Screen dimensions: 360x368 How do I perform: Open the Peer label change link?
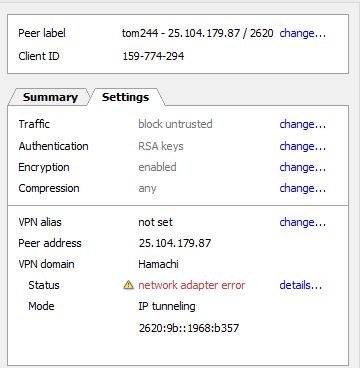[302, 33]
